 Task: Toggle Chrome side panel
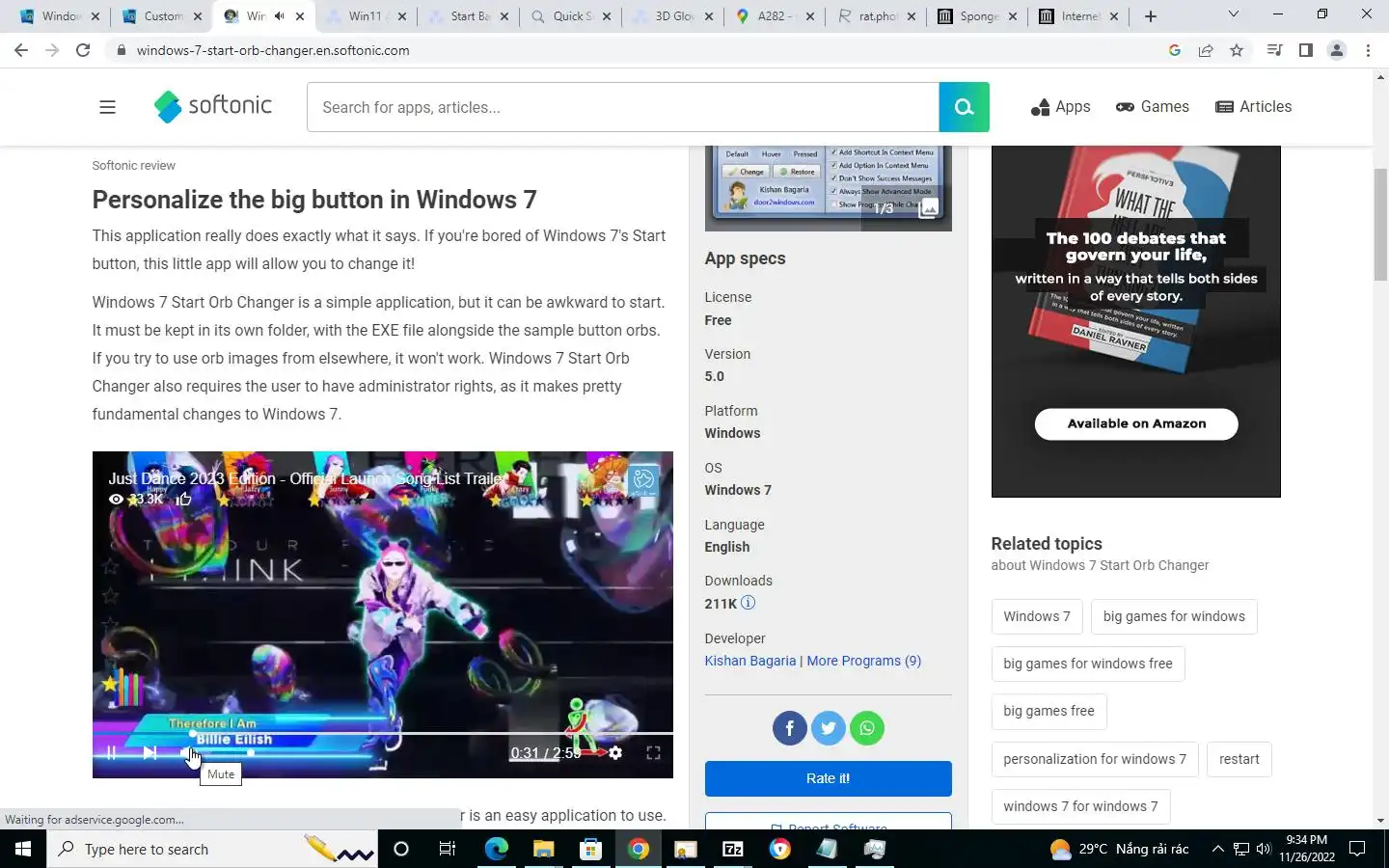(x=1305, y=50)
